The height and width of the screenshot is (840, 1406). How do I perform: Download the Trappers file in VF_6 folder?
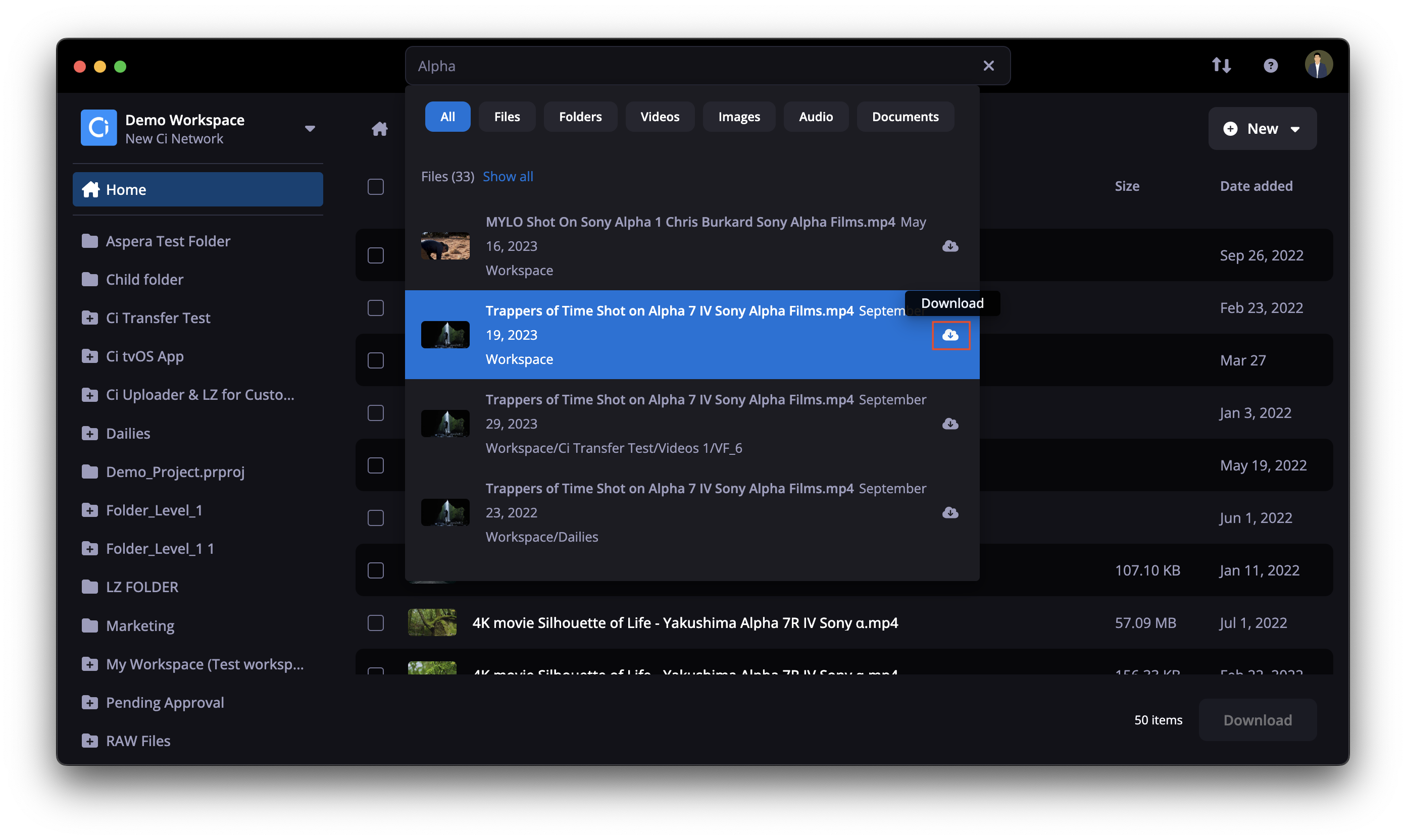[949, 424]
